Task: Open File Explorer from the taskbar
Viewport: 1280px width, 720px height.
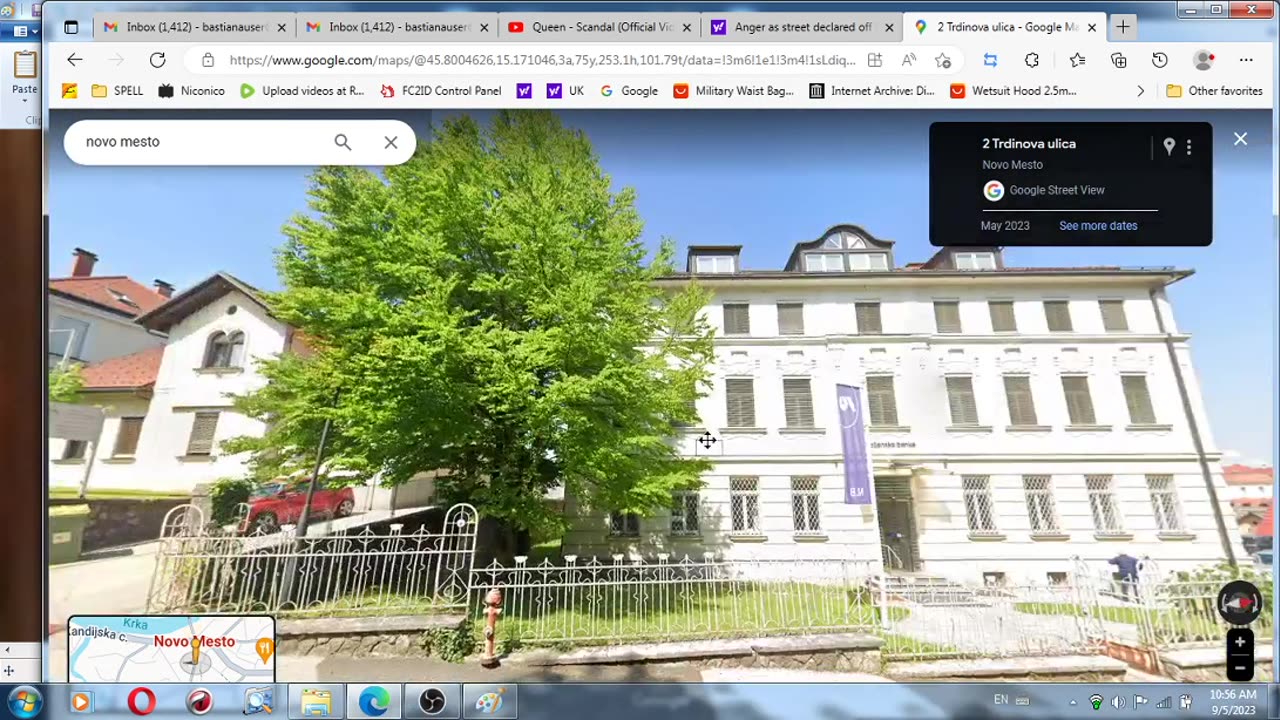Action: (316, 702)
